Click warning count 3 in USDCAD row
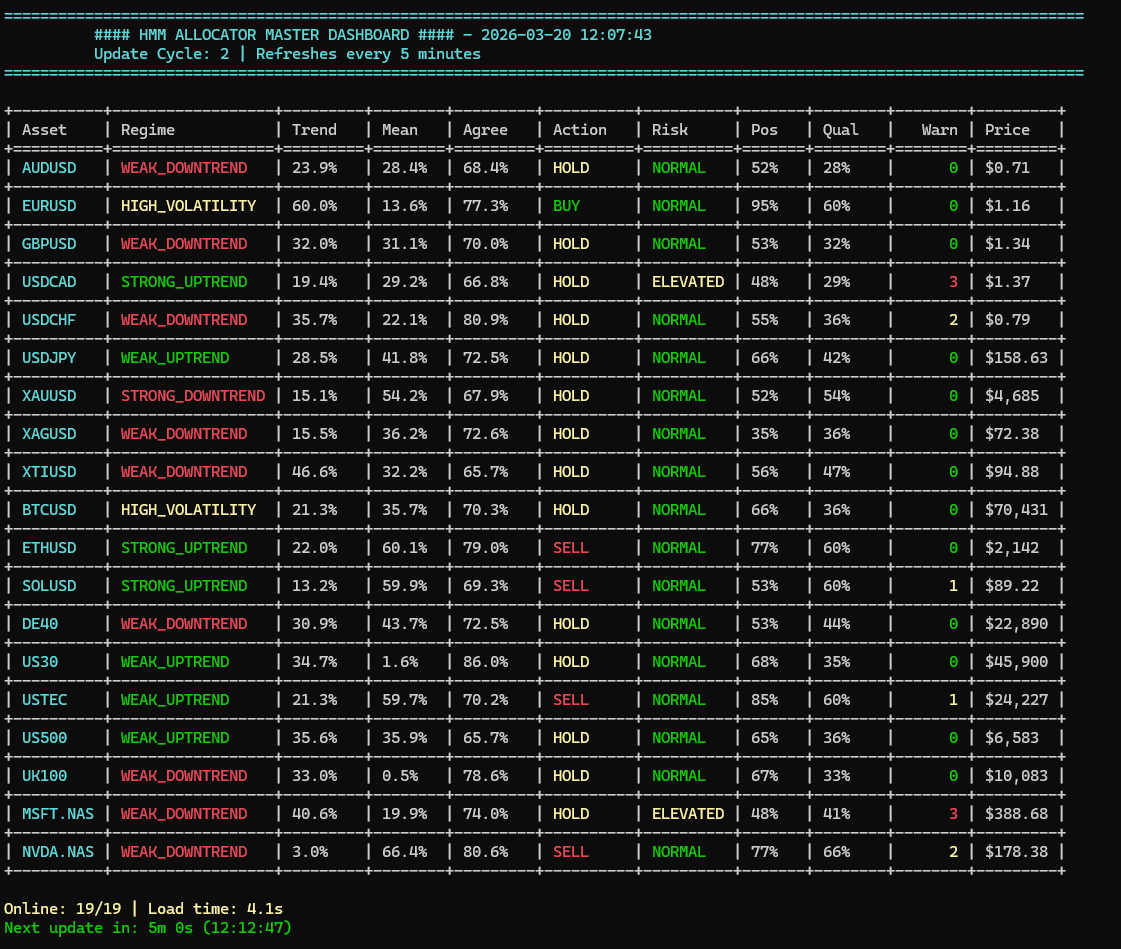This screenshot has width=1121, height=949. coord(953,282)
